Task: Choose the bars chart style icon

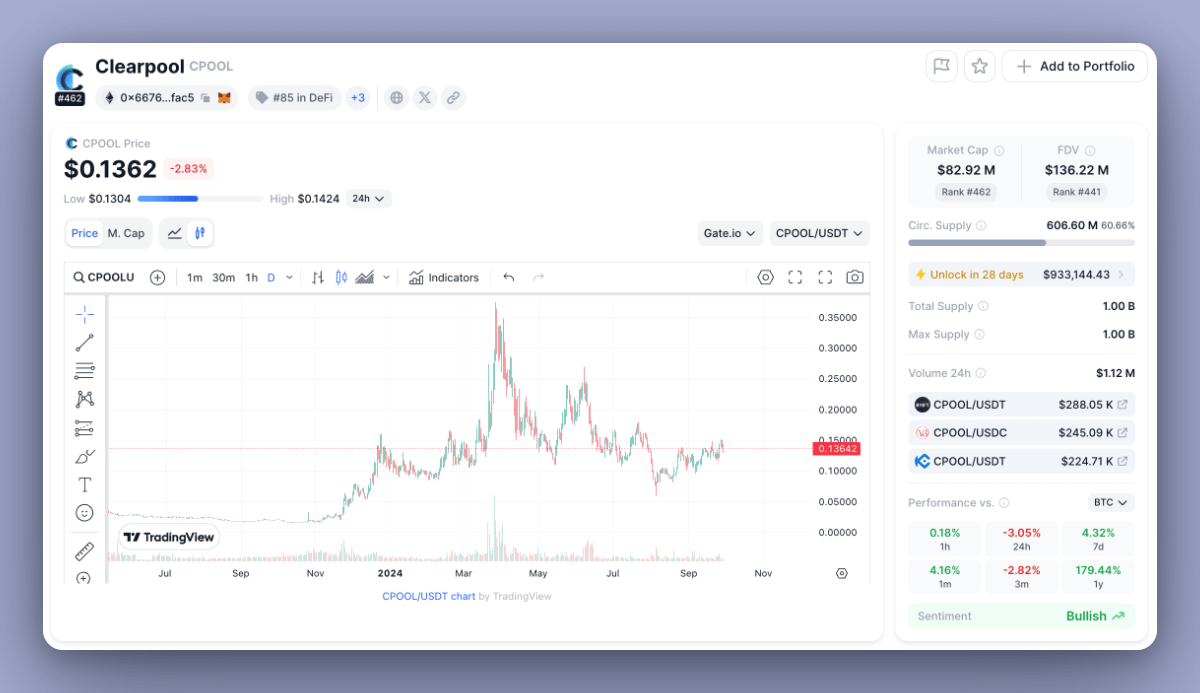Action: point(318,277)
